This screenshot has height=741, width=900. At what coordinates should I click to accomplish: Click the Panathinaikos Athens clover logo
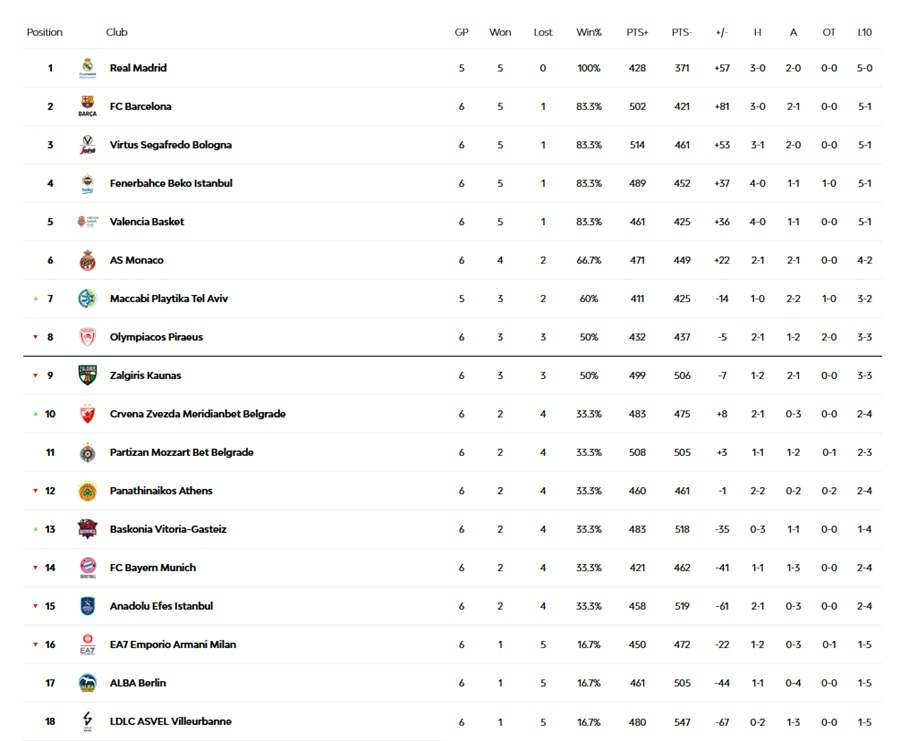pyautogui.click(x=87, y=491)
